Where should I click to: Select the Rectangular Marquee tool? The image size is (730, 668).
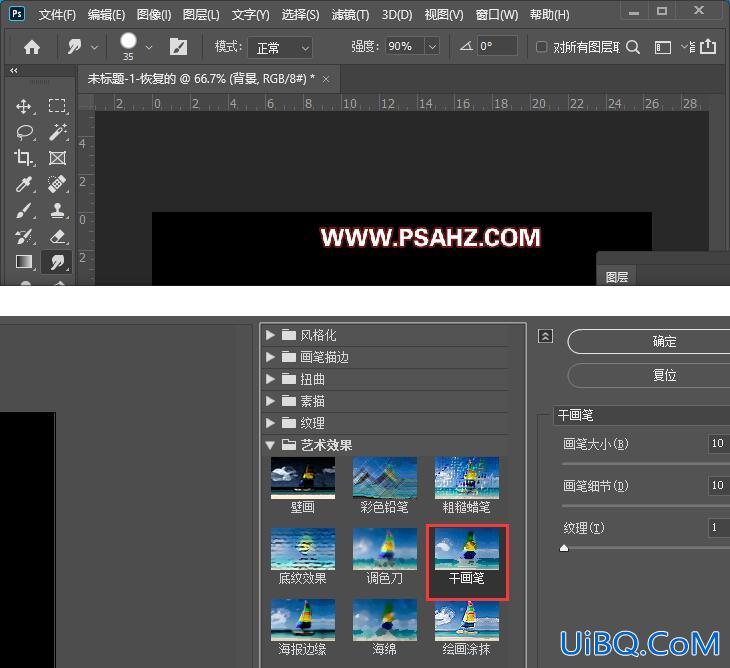[57, 106]
